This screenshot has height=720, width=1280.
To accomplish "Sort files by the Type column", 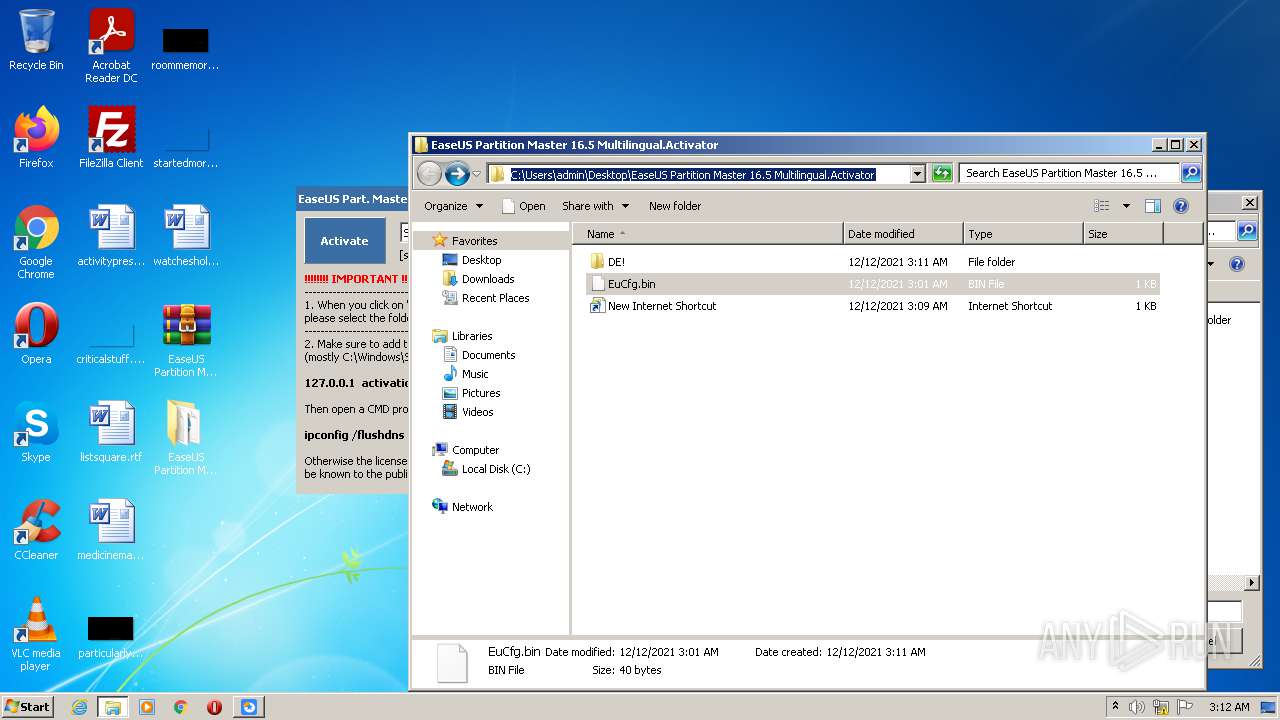I will [x=1023, y=234].
